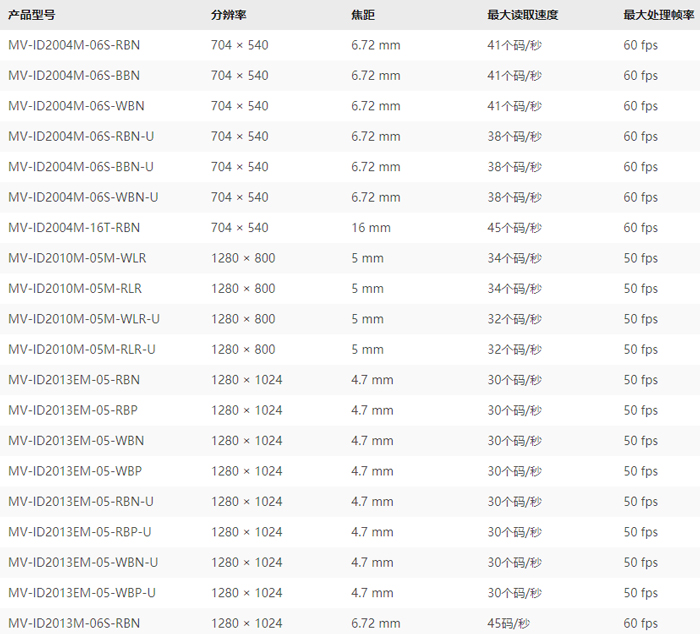
Task: Open the MV-ID2004M-16T-RBN product row
Action: click(x=74, y=228)
